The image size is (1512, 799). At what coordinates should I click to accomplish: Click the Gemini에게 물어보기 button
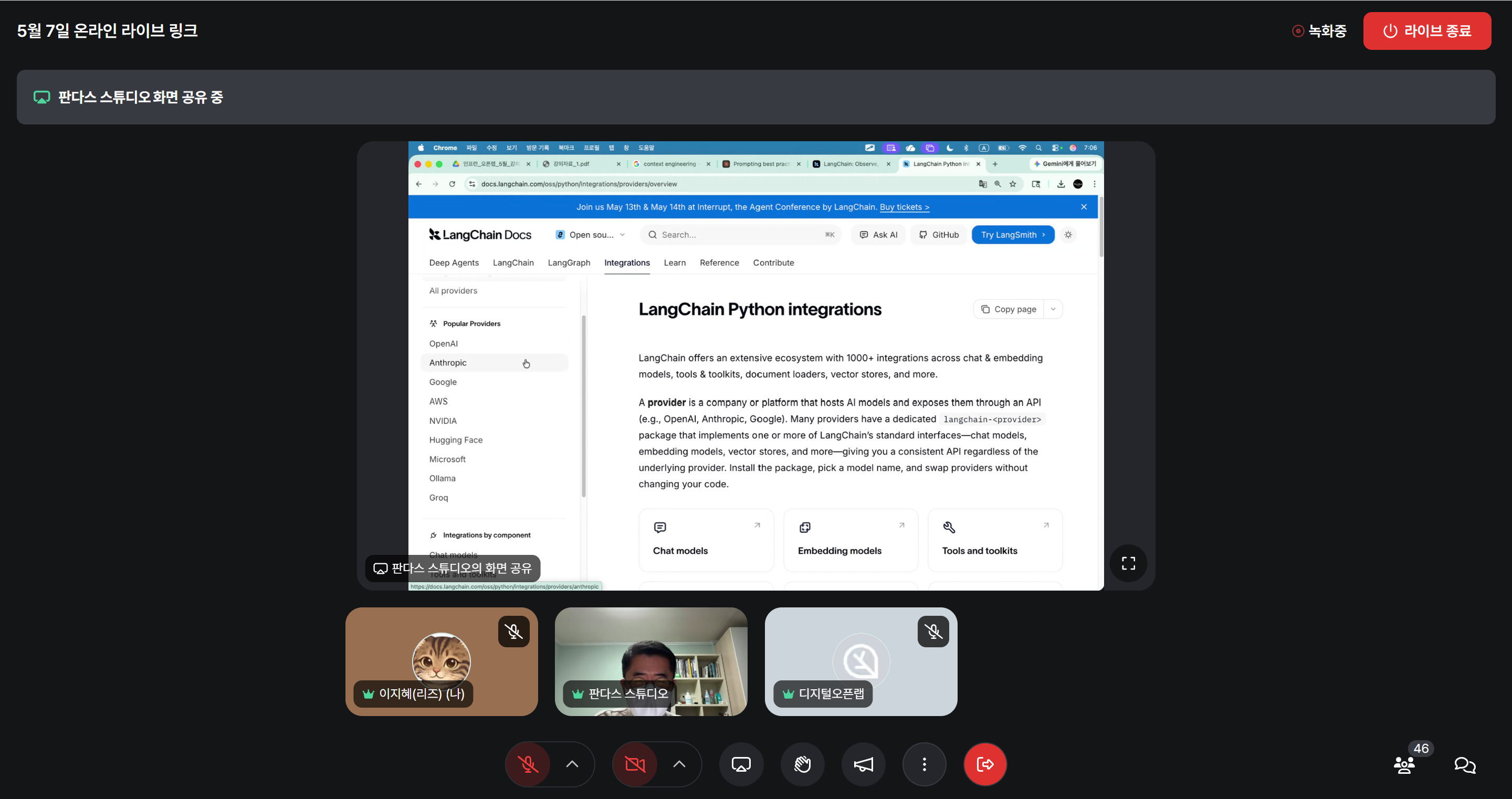point(1065,164)
